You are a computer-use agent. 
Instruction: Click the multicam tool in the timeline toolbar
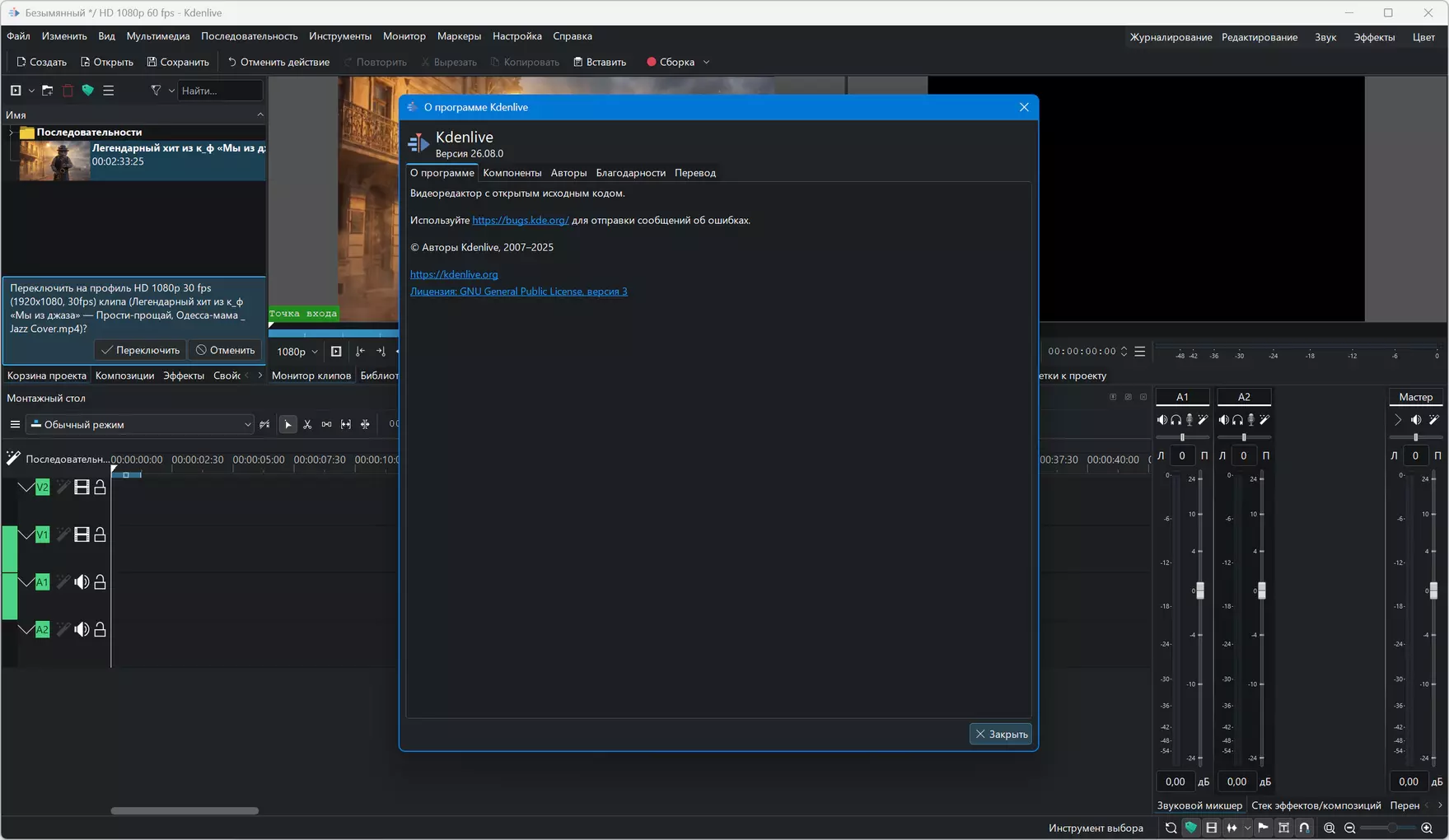[x=366, y=425]
